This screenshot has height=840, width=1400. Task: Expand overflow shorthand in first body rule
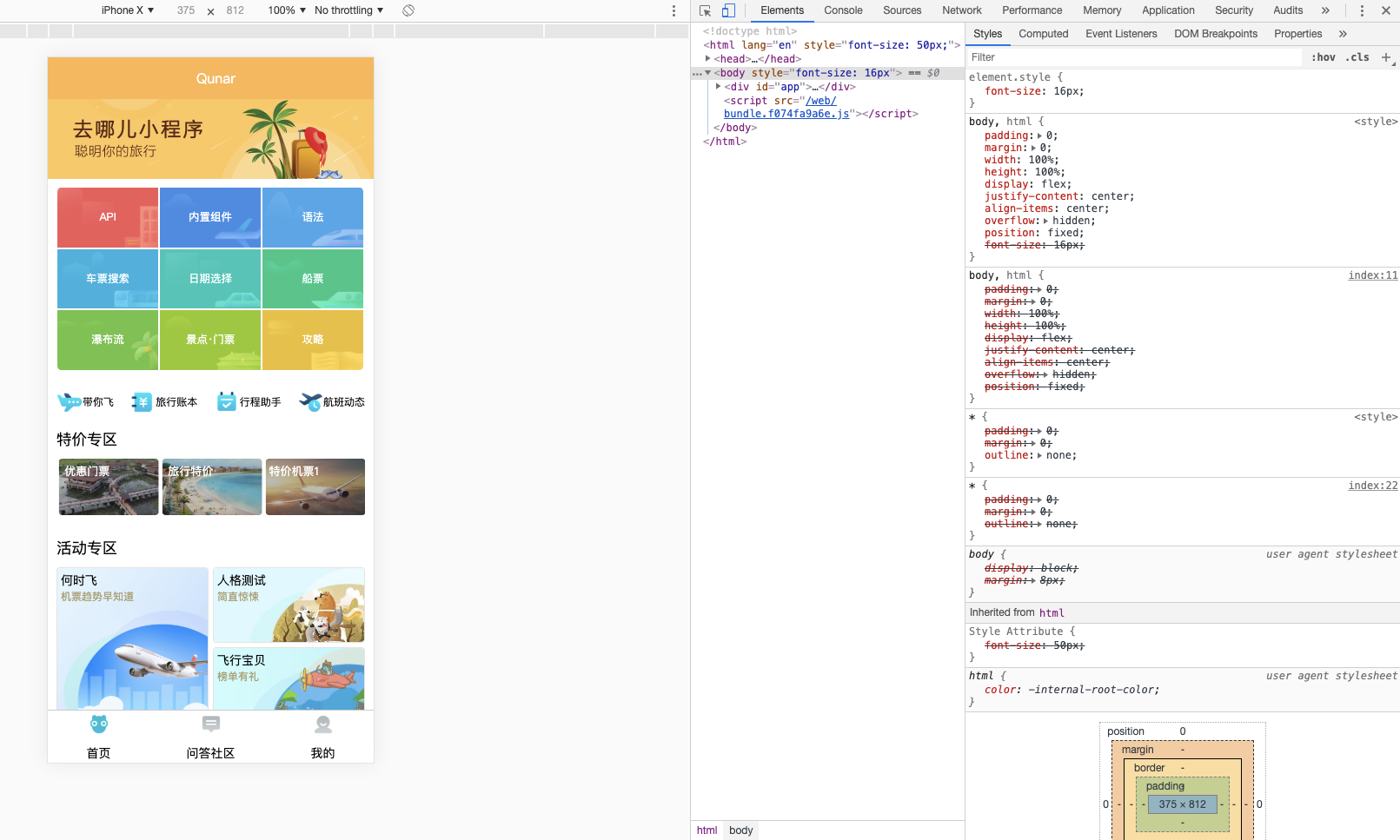[x=1045, y=221]
